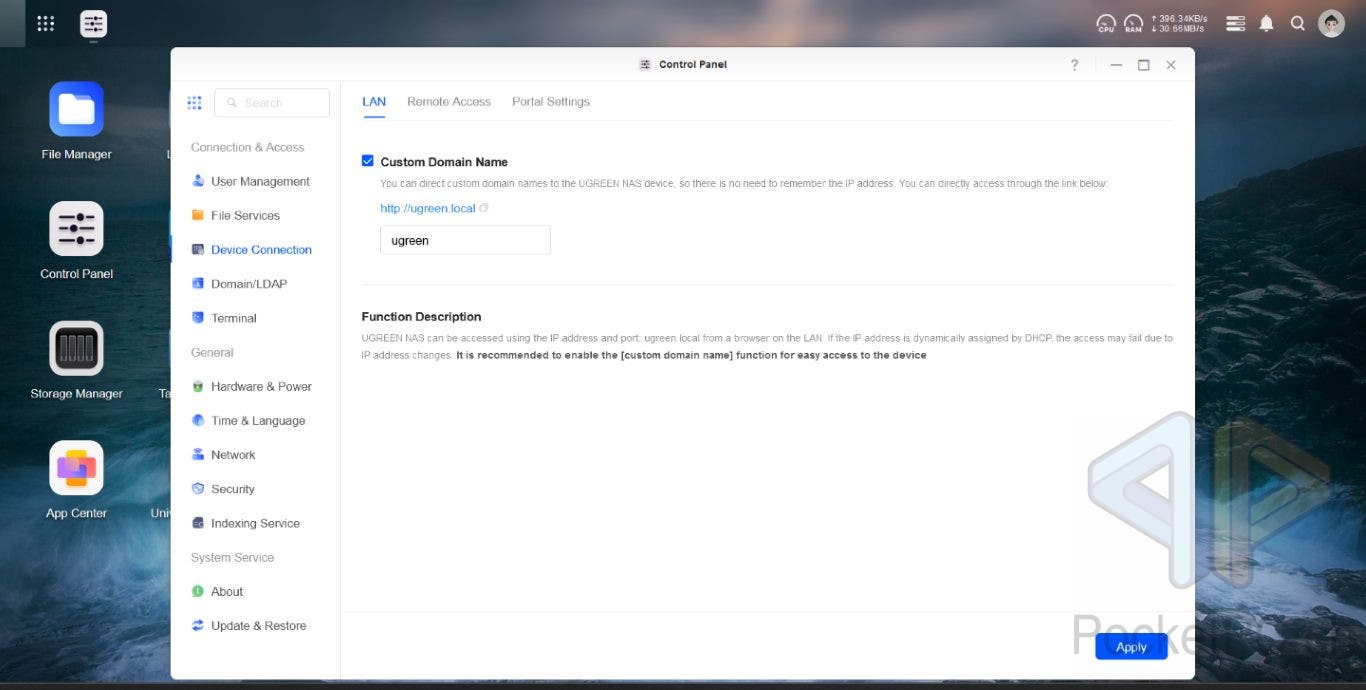Close the Control Panel window
The image size is (1366, 690).
(1171, 65)
